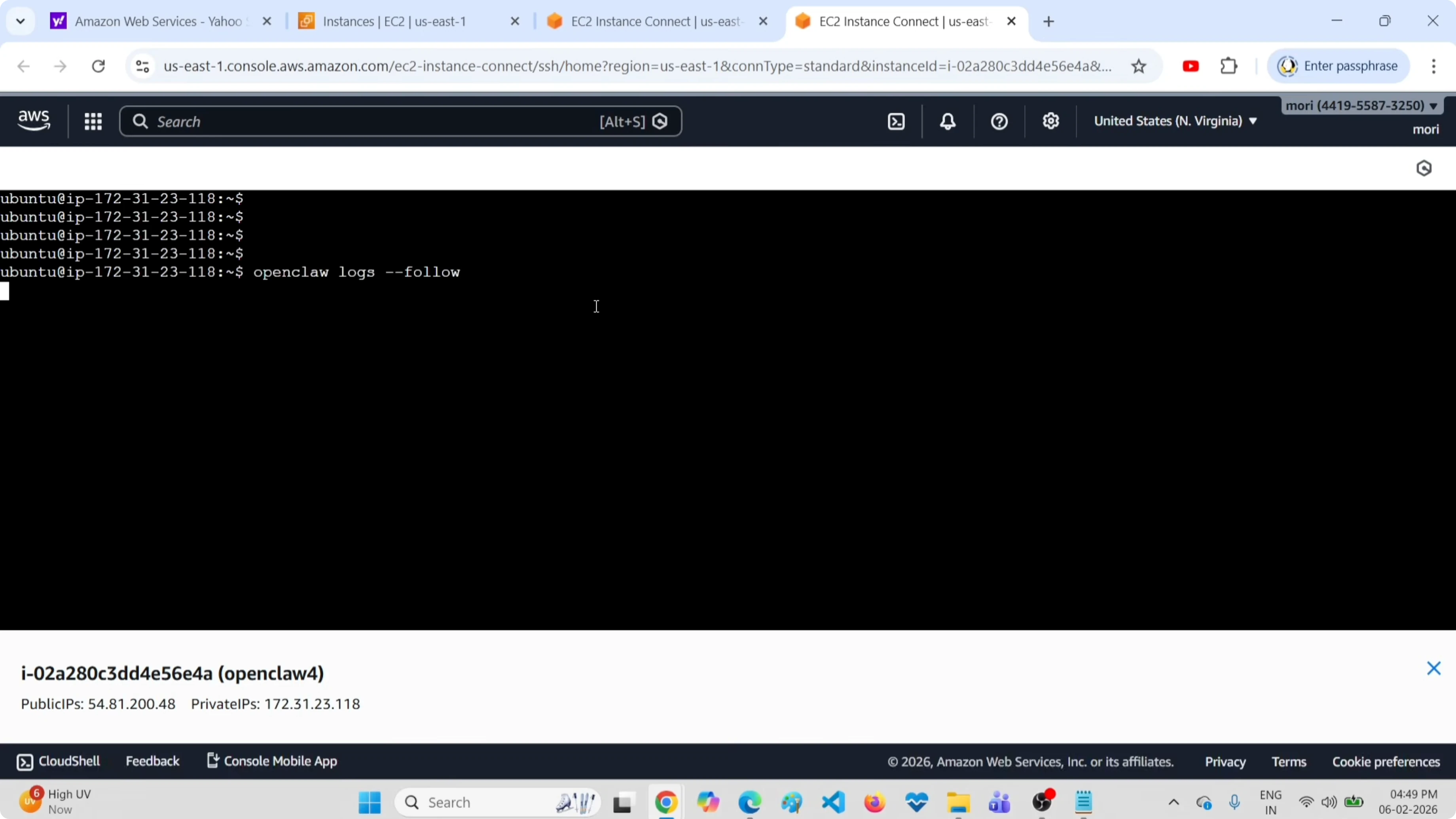Open Paint from the taskbar

(792, 803)
